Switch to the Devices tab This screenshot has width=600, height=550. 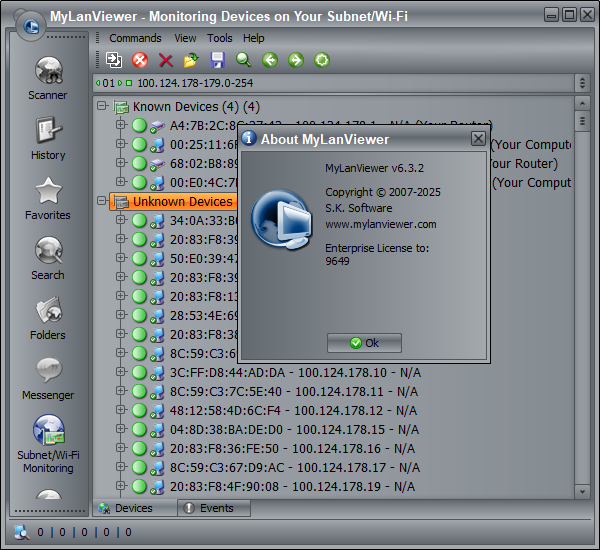pos(135,508)
